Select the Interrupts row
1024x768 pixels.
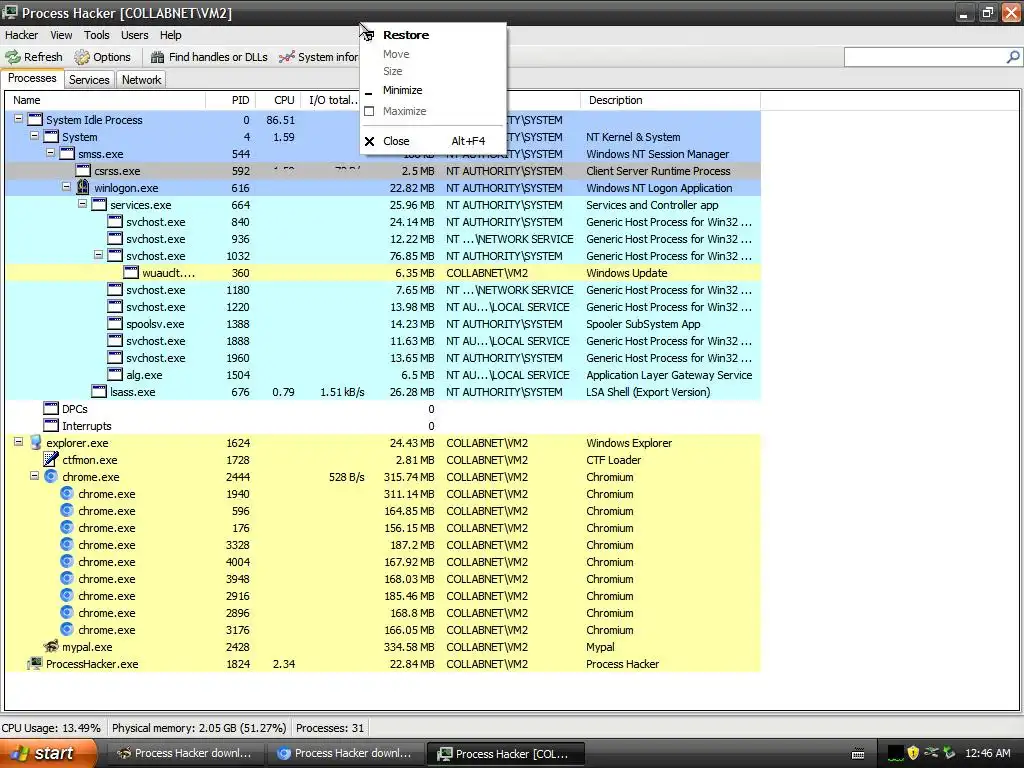pos(383,426)
